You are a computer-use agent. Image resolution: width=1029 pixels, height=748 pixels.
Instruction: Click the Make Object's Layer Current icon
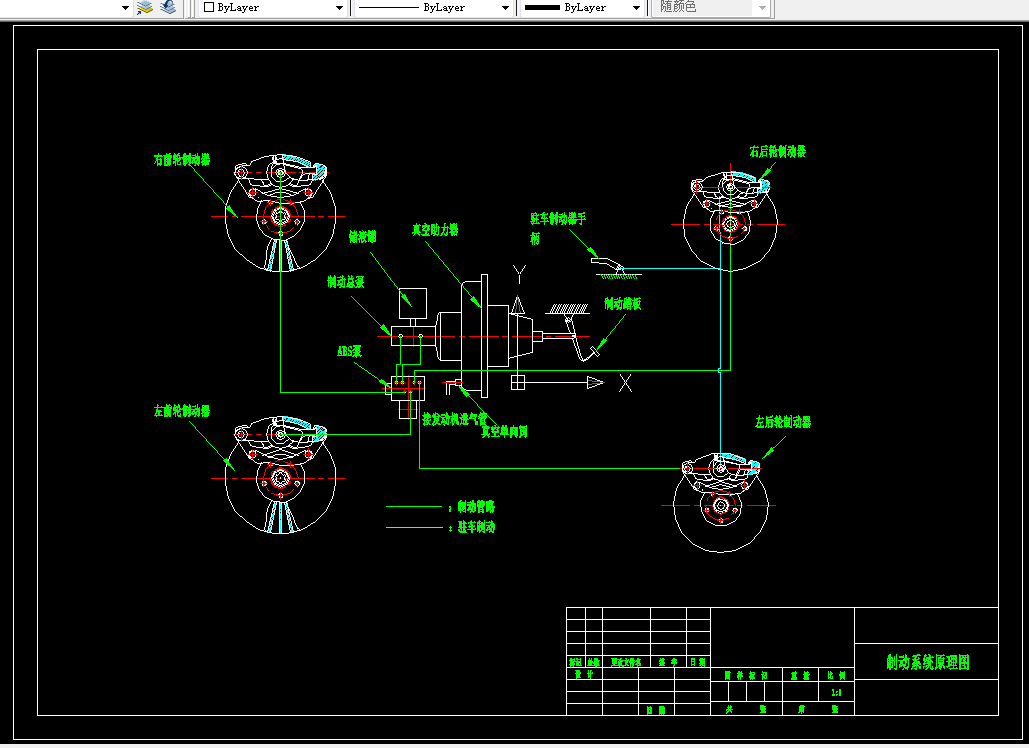point(144,7)
